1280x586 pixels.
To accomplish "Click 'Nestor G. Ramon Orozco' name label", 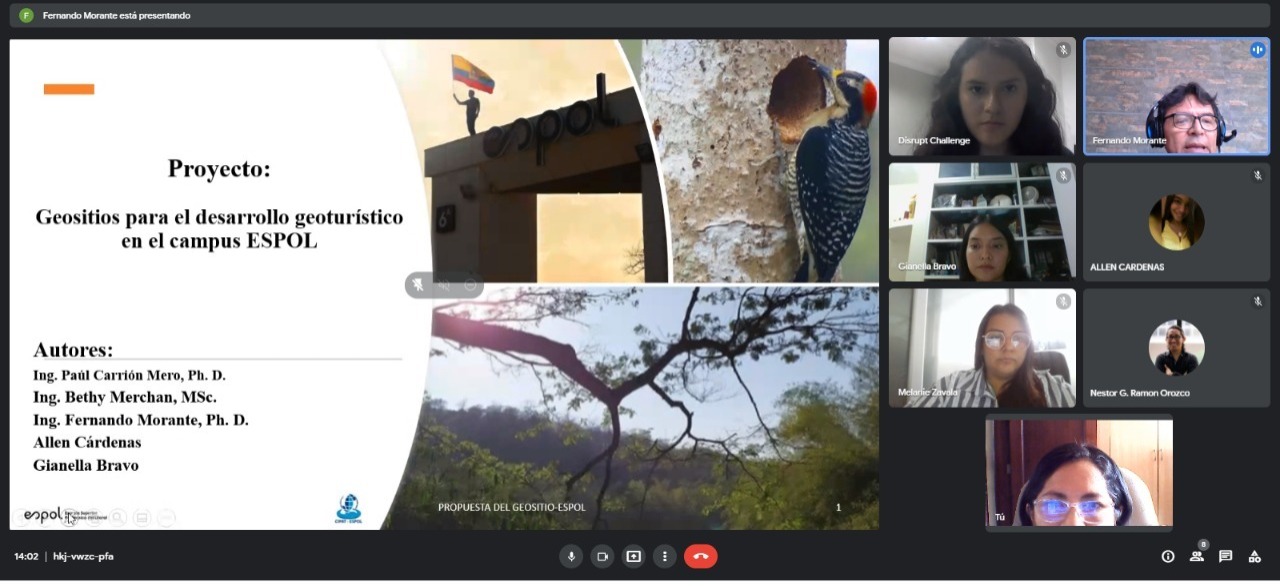I will click(x=1140, y=393).
